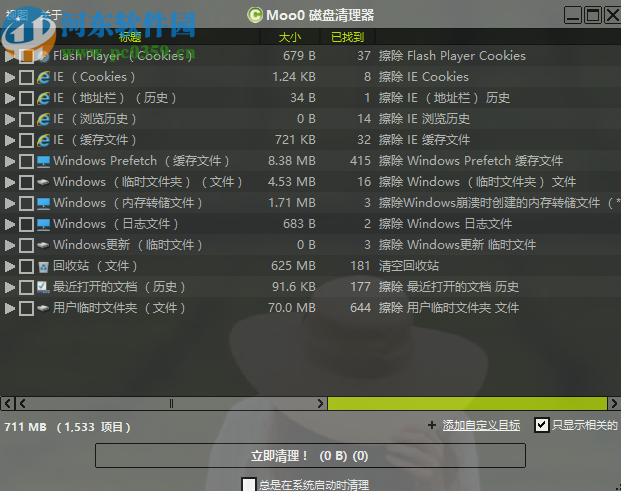Viewport: 621px width, 491px height.
Task: Click the Flash Player Cookies row icon
Action: coord(44,56)
